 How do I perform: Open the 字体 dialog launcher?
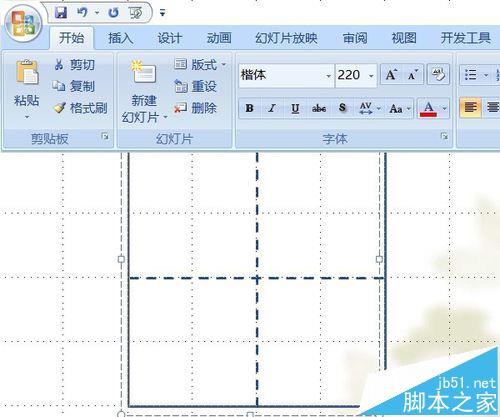(x=444, y=136)
